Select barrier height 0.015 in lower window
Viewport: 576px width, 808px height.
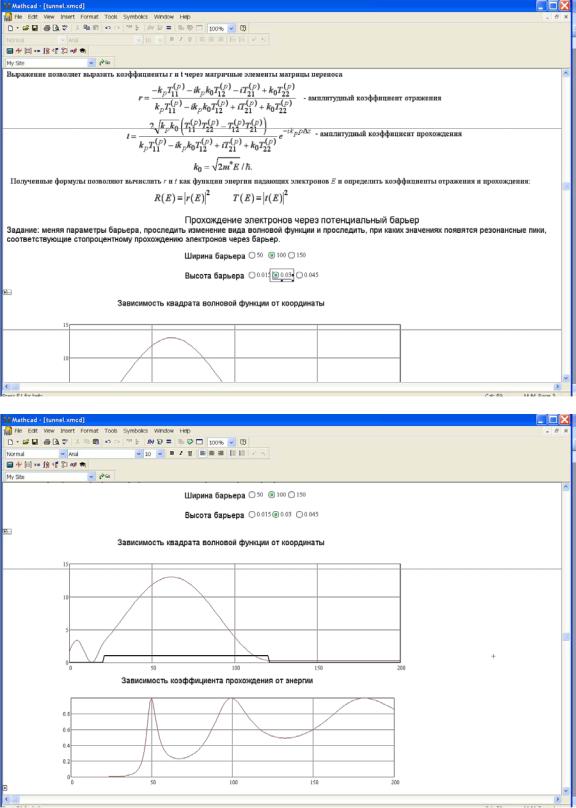[252, 514]
